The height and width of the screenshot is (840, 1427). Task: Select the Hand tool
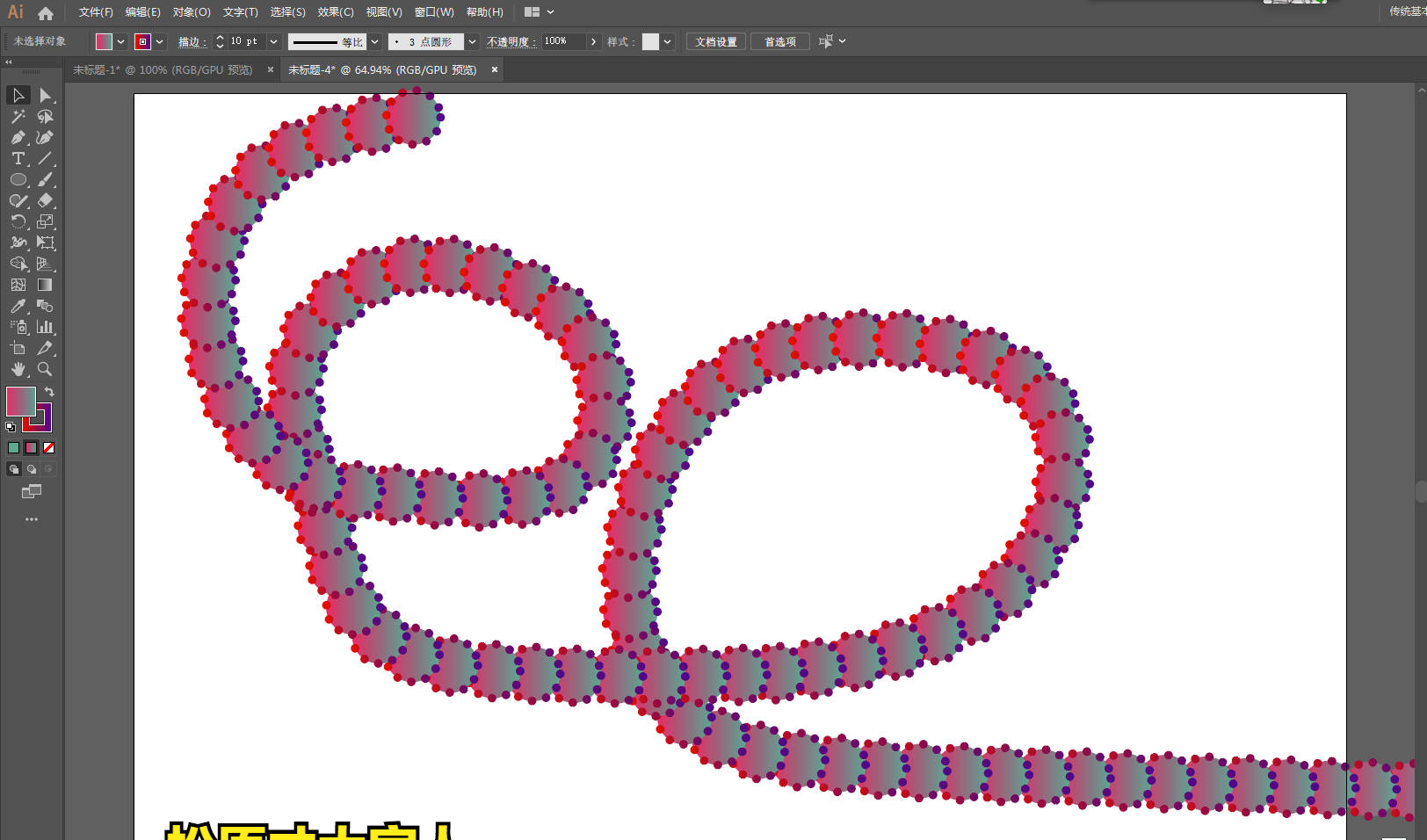coord(18,369)
